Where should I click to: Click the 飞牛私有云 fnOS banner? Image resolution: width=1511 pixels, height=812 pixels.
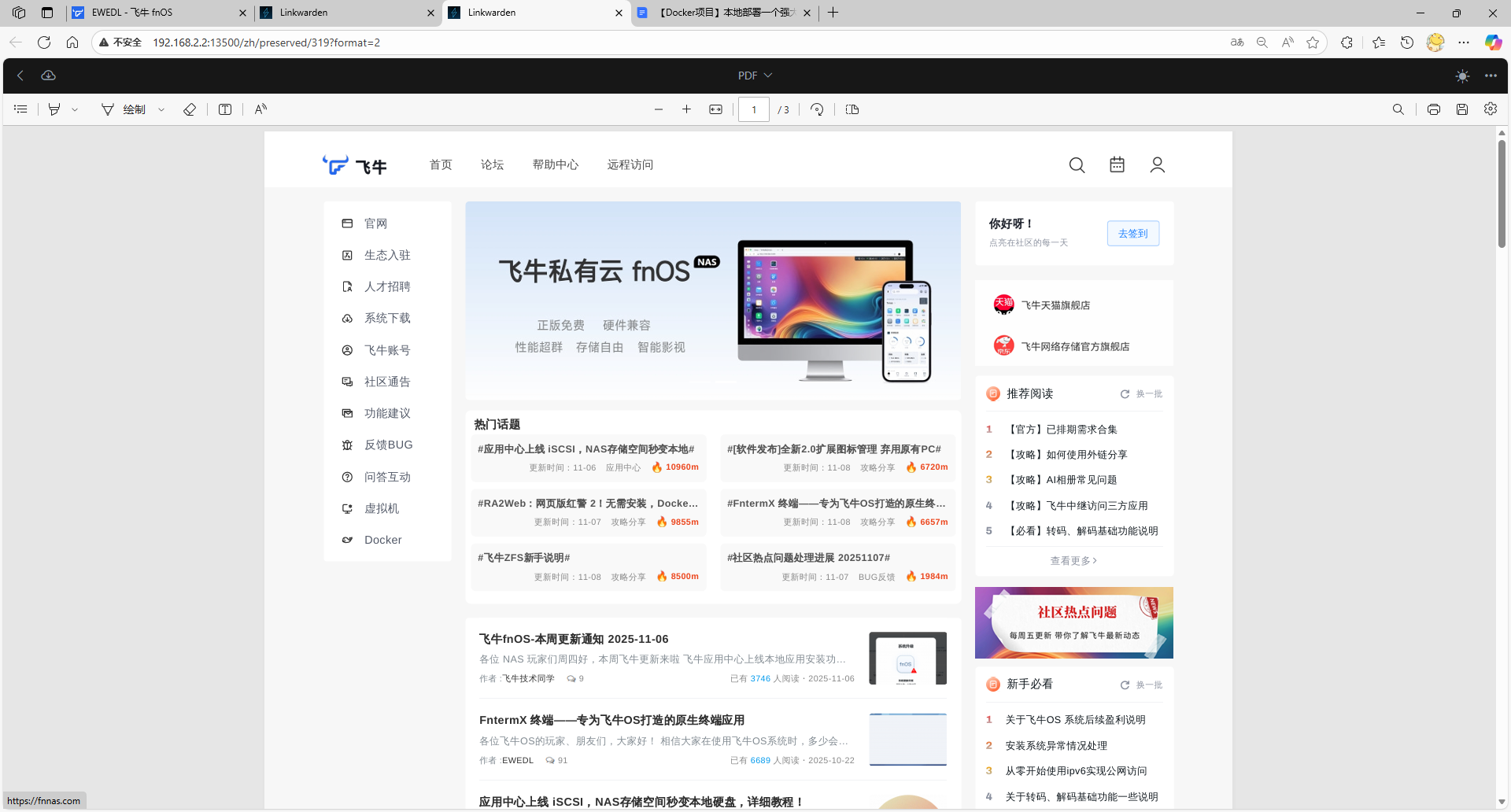(x=713, y=300)
